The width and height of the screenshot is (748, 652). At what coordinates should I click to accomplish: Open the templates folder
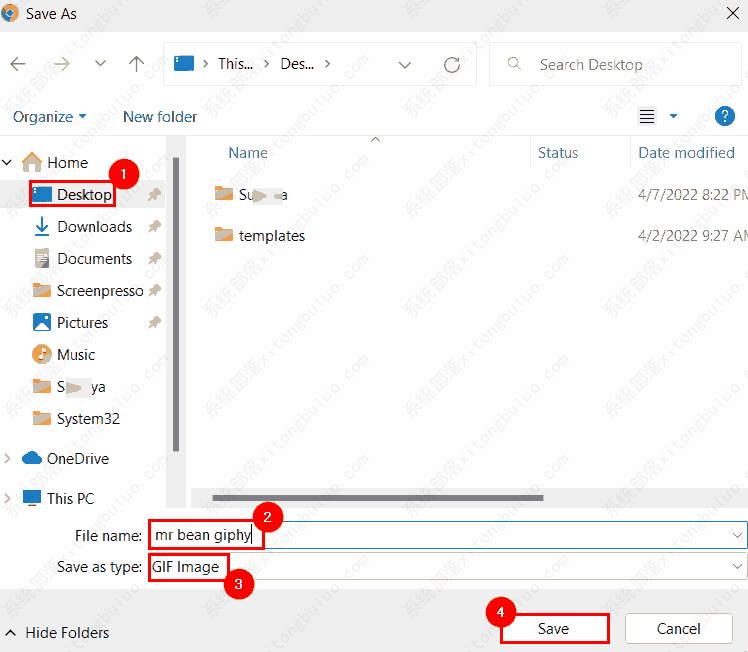pyautogui.click(x=271, y=236)
